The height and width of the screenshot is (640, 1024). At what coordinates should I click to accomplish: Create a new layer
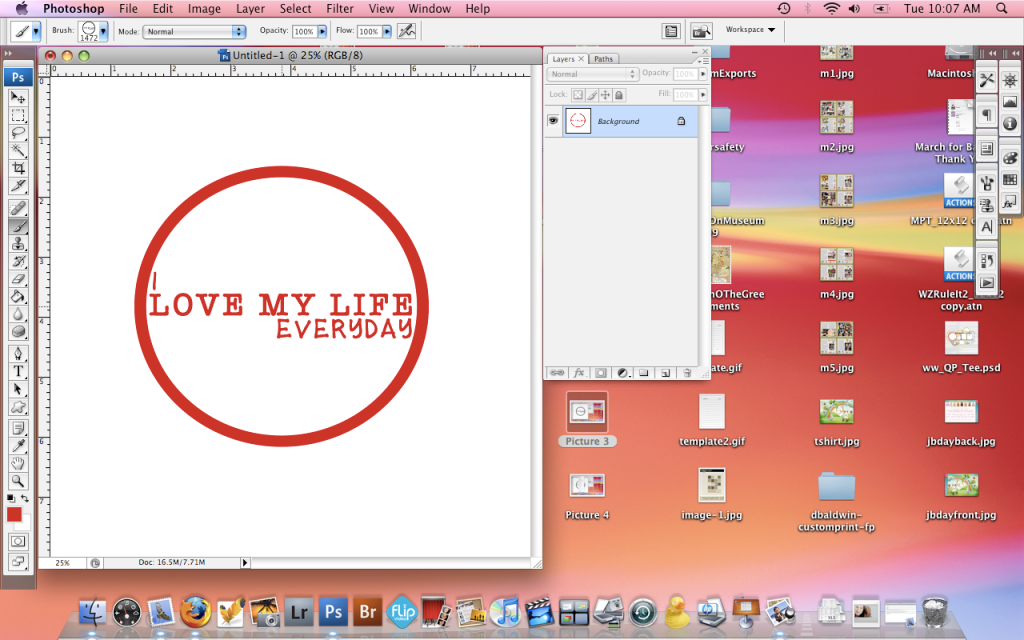point(665,373)
